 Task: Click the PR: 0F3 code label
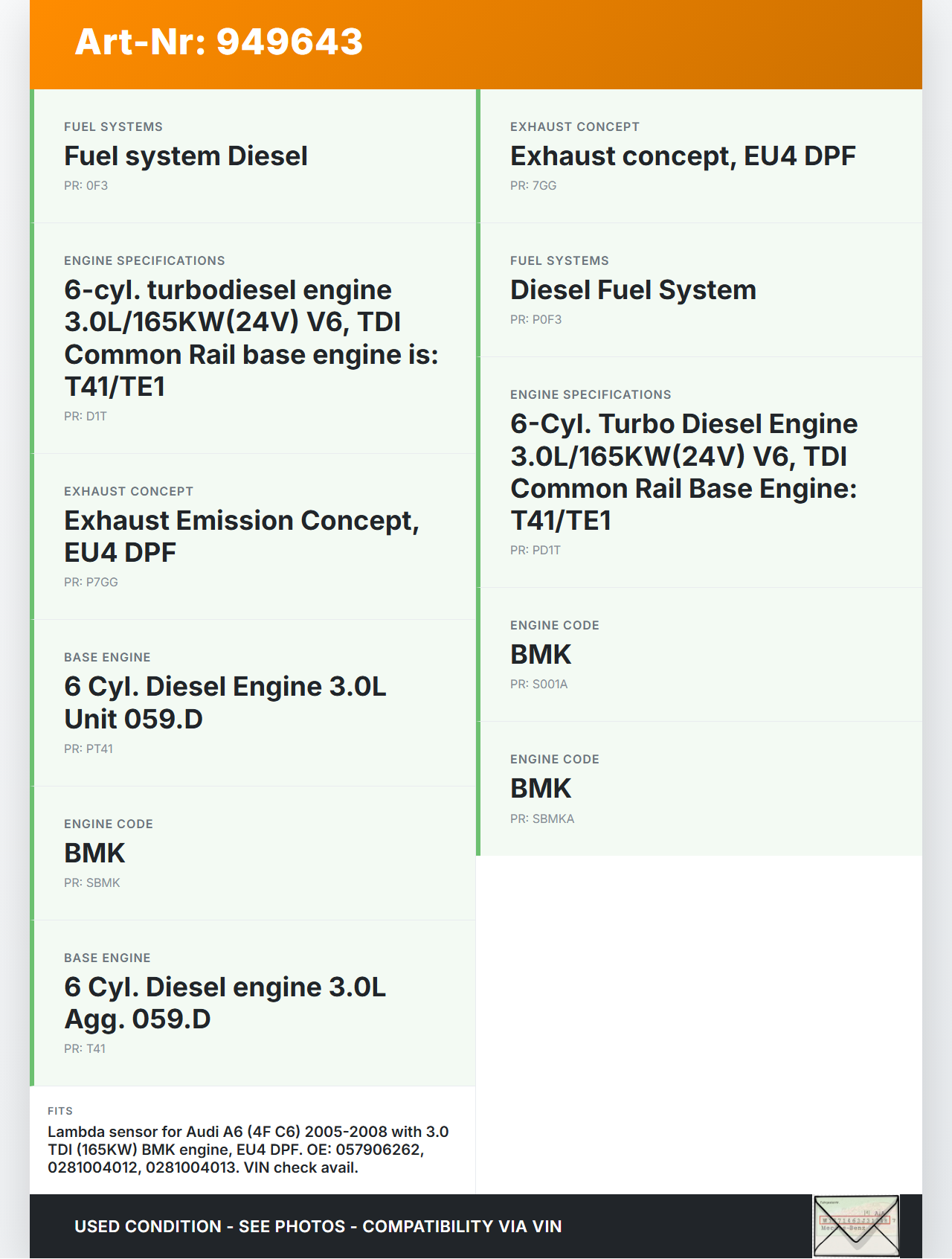point(86,186)
